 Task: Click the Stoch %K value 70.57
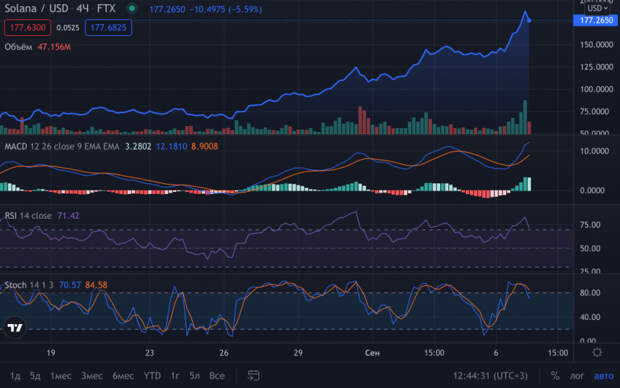click(70, 285)
